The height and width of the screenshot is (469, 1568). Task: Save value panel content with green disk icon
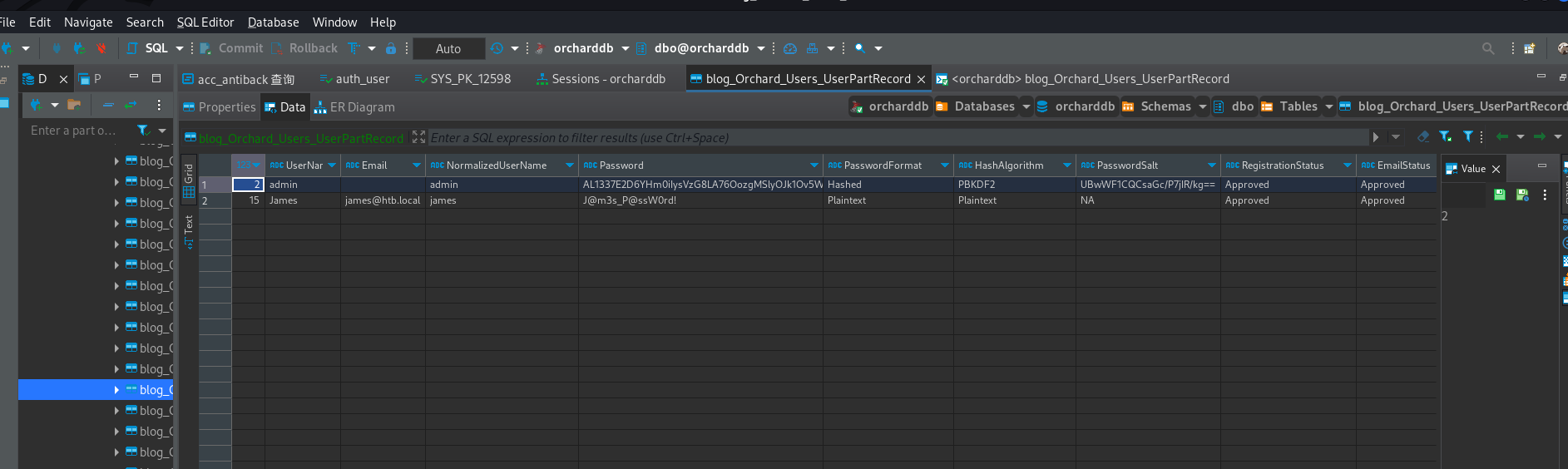1500,195
